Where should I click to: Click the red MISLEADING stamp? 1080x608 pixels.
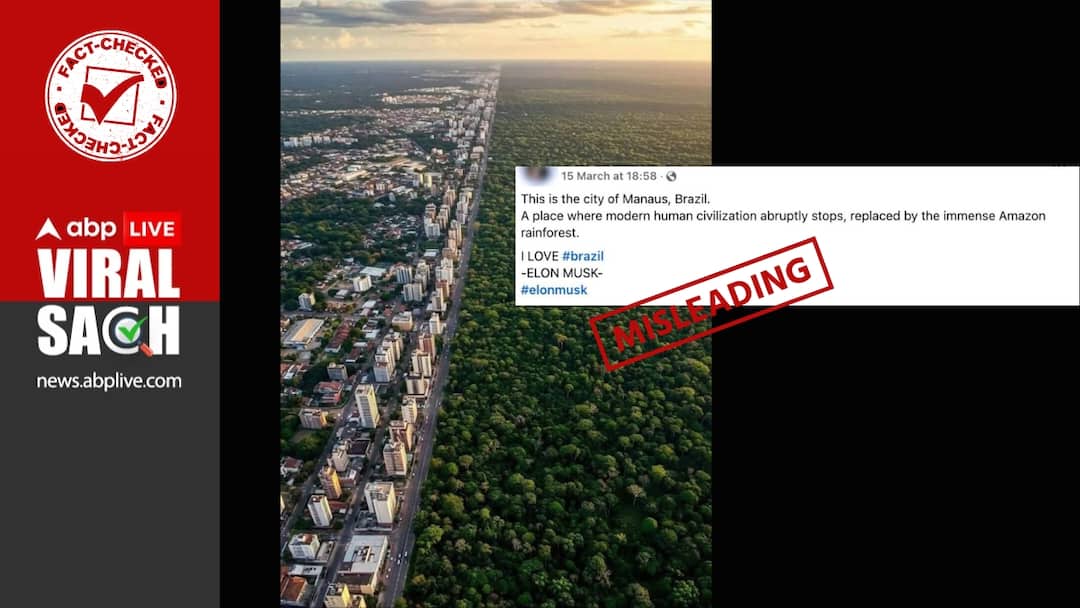tap(712, 304)
